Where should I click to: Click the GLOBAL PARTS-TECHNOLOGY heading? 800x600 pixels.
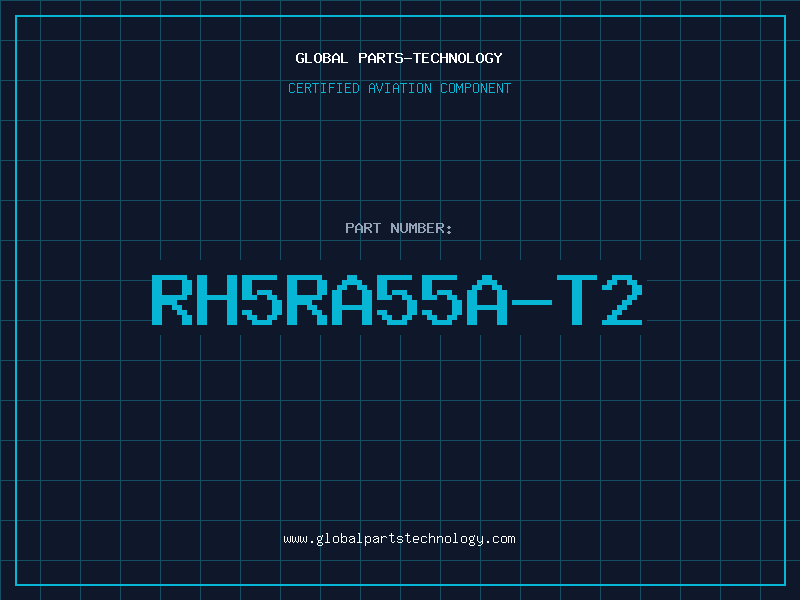399,58
